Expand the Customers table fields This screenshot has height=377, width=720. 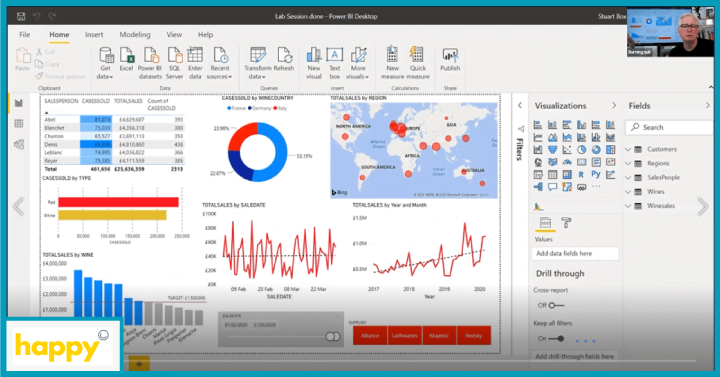click(x=628, y=149)
